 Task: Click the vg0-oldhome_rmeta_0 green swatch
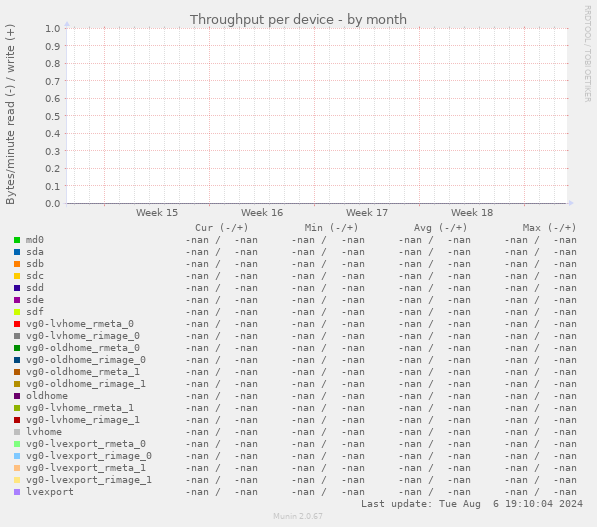click(17, 348)
